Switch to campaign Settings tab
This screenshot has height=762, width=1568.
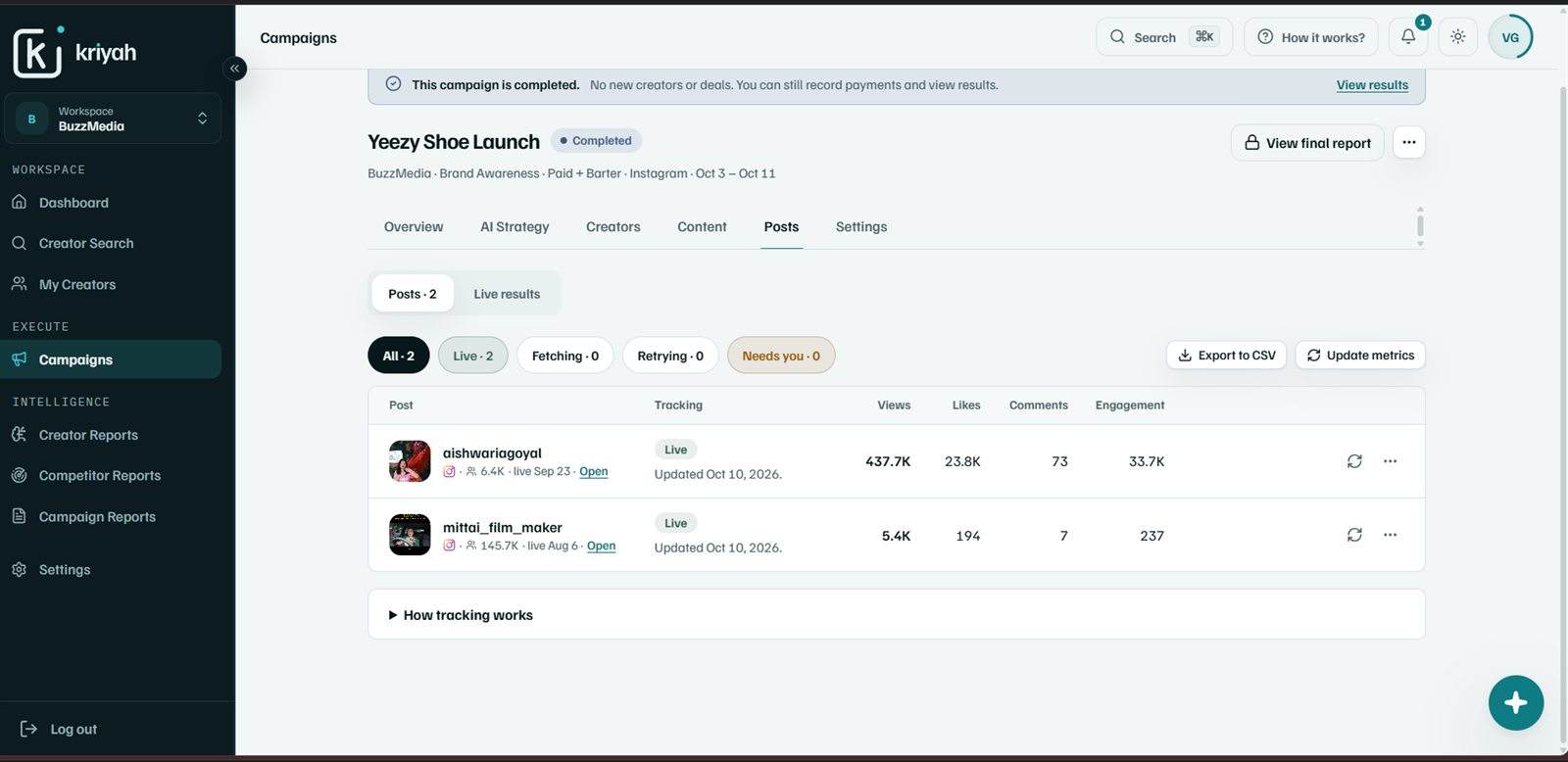pyautogui.click(x=861, y=226)
